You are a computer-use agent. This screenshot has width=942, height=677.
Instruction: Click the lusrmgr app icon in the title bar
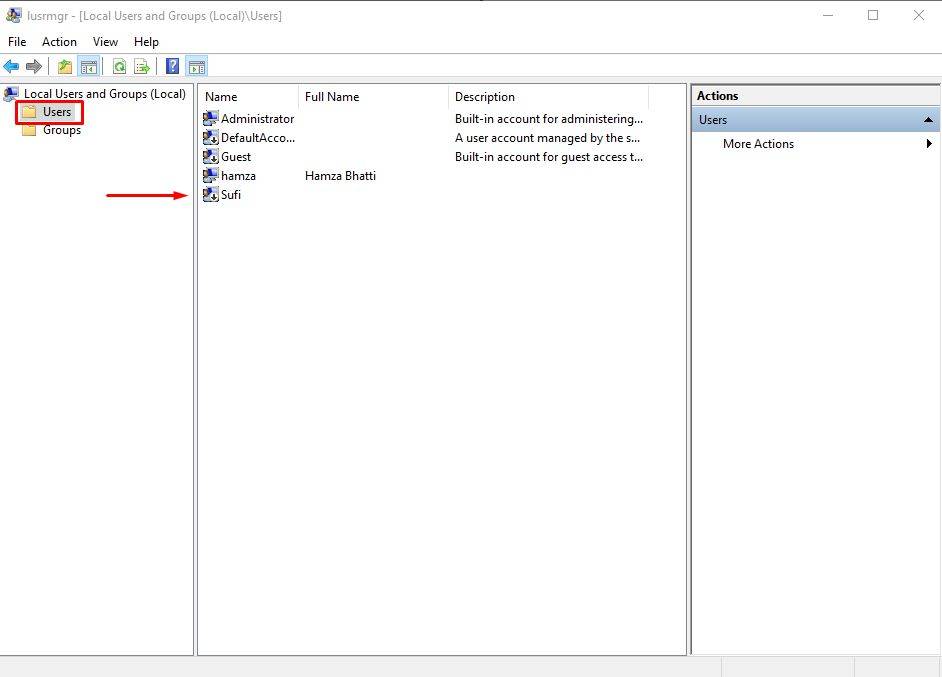click(14, 15)
